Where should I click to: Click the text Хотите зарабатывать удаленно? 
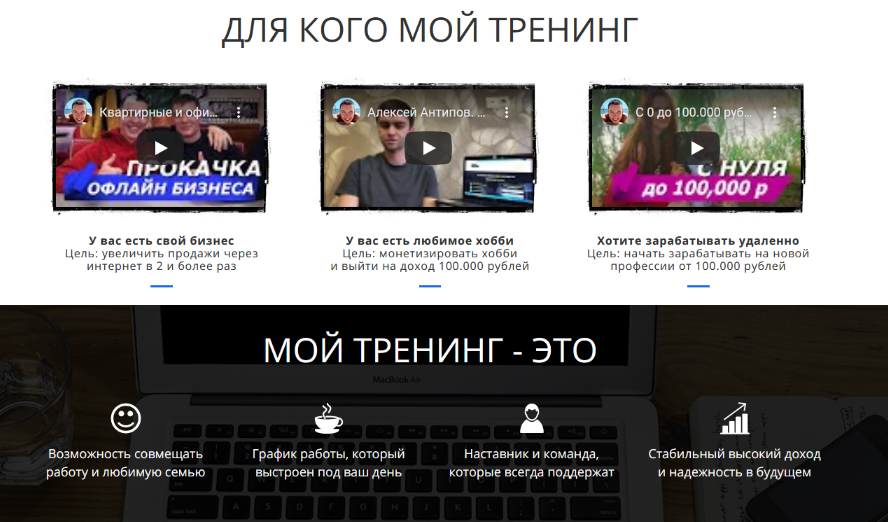tap(698, 241)
